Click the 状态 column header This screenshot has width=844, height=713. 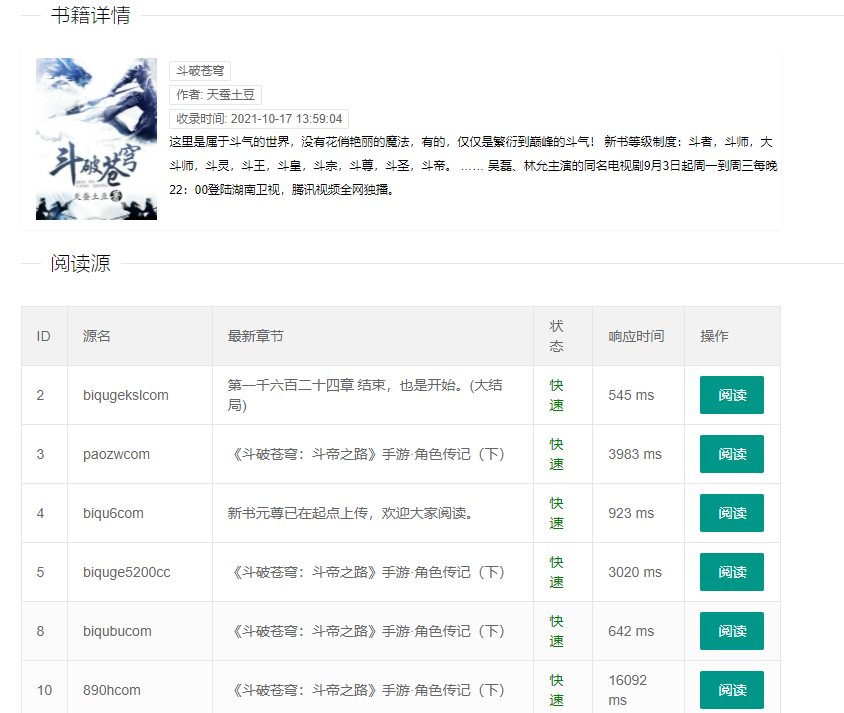click(x=557, y=336)
